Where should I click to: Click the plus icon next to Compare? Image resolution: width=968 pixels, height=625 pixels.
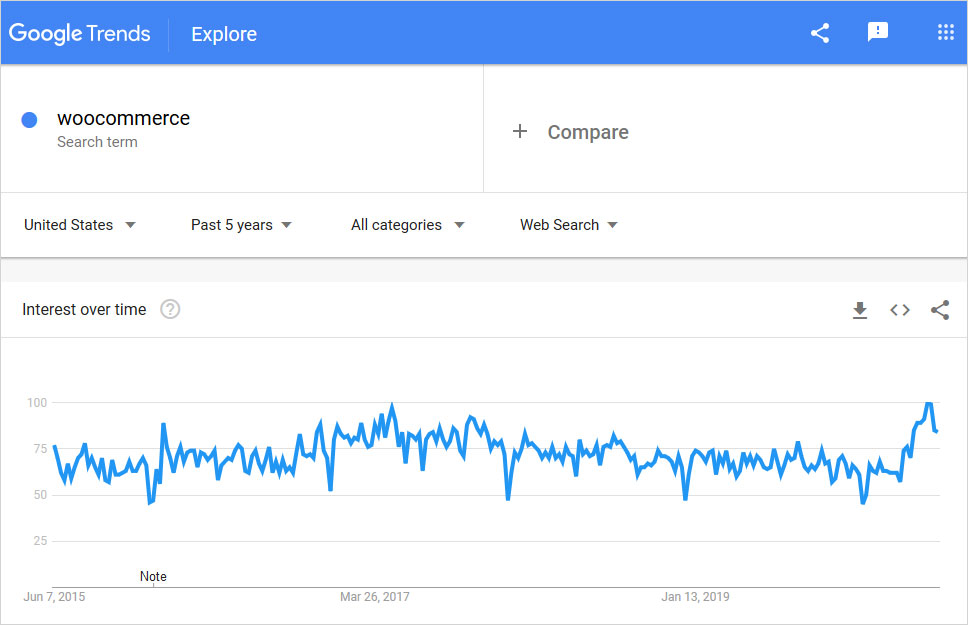point(519,132)
